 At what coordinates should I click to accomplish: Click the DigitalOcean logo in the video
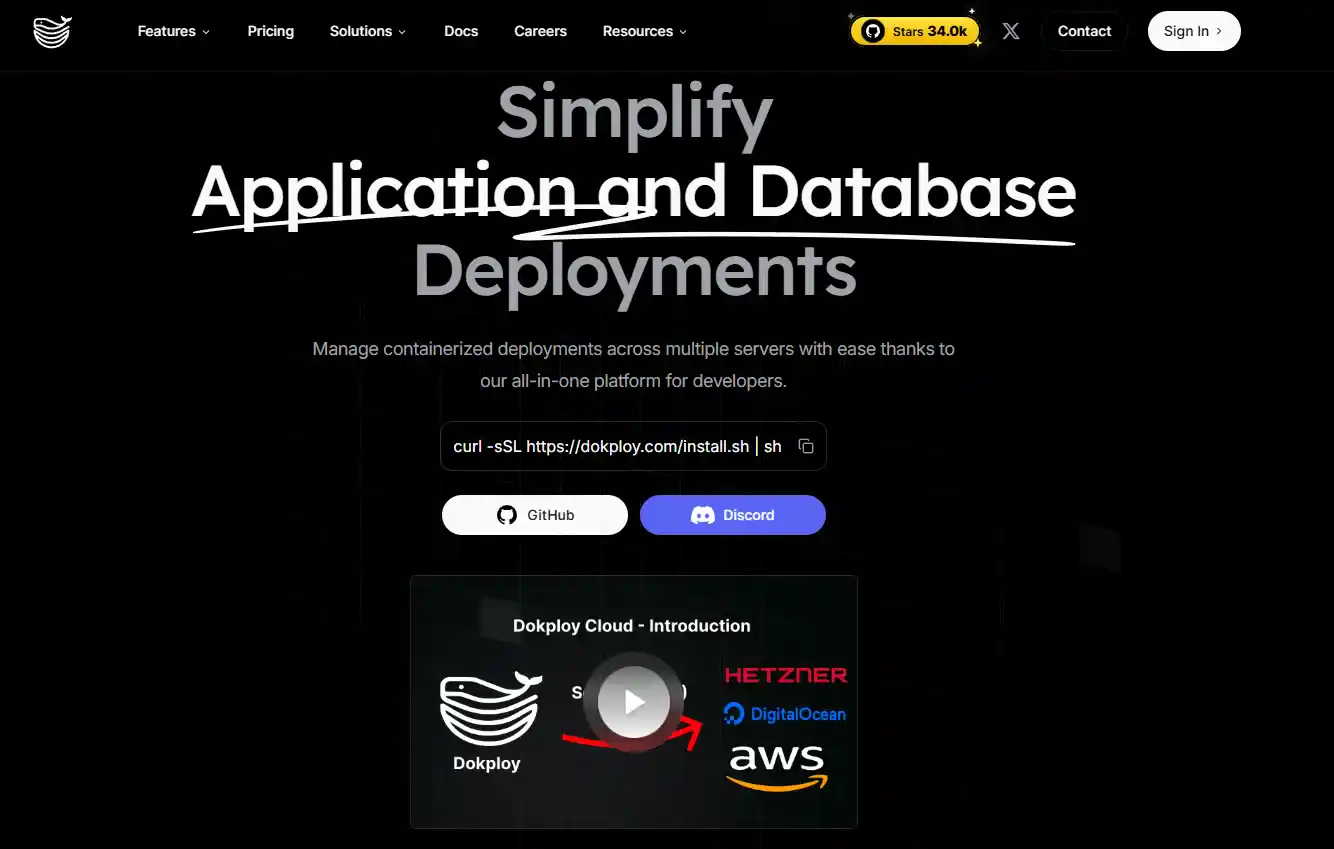coord(785,714)
